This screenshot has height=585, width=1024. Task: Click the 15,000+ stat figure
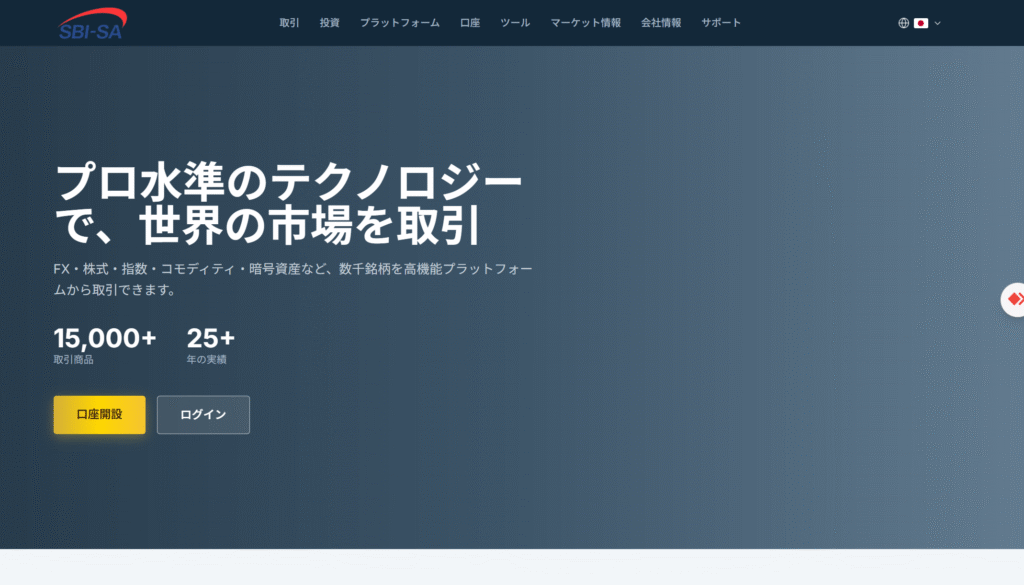[104, 338]
